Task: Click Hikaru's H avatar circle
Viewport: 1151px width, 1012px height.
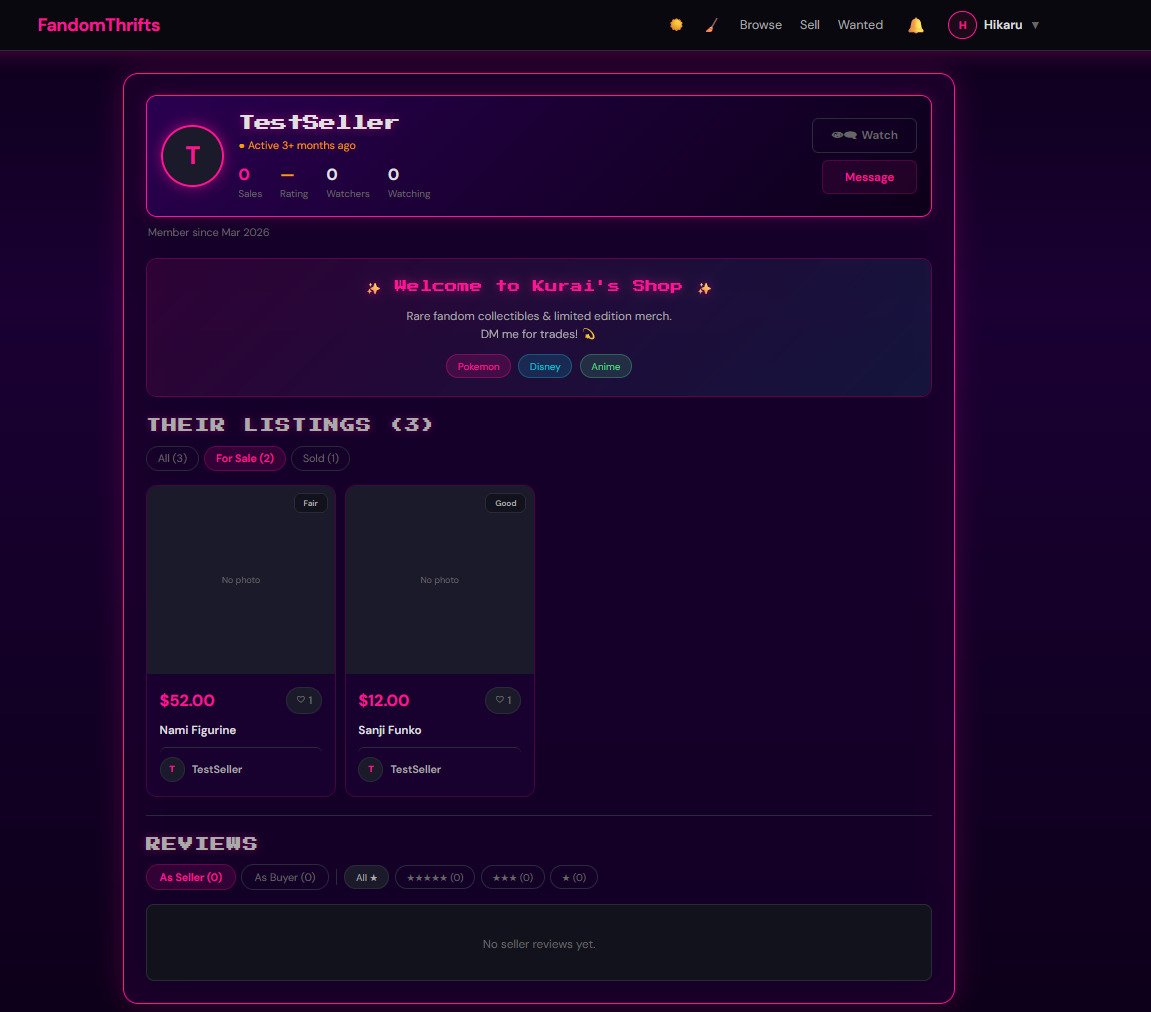Action: click(962, 25)
